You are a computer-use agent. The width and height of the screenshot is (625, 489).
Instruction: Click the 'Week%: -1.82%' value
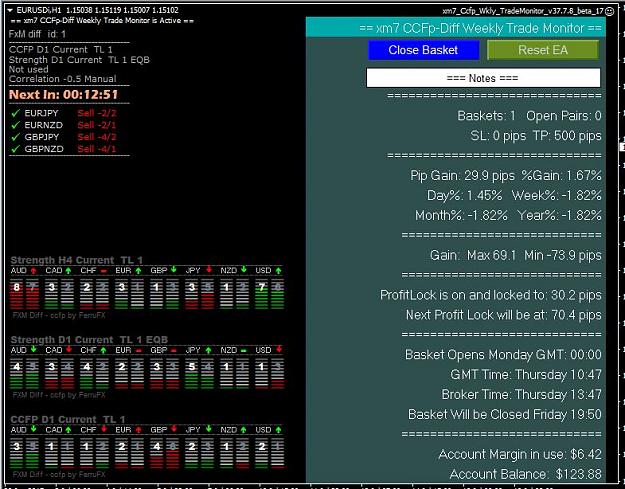[x=556, y=196]
